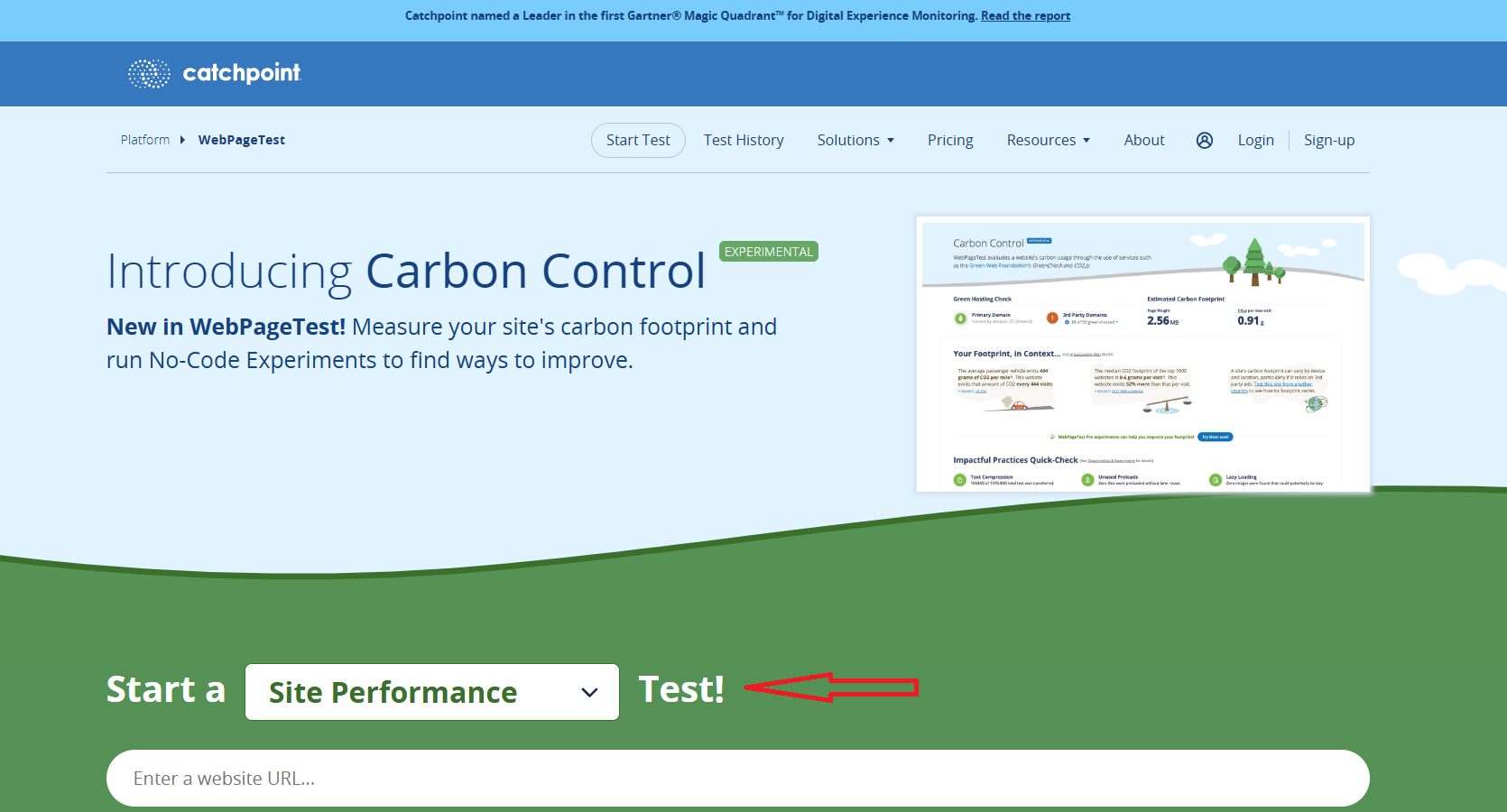
Task: Click the Introducing Carbon Control heading
Action: click(406, 271)
